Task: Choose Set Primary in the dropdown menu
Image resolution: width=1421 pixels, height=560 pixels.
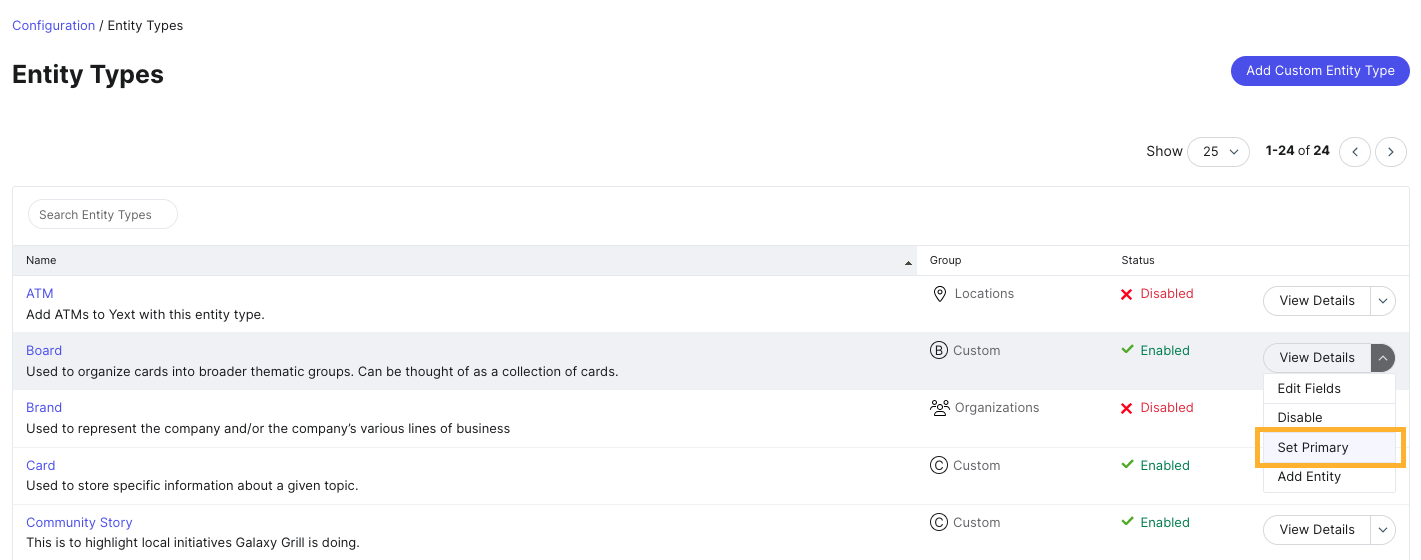Action: [x=1313, y=448]
